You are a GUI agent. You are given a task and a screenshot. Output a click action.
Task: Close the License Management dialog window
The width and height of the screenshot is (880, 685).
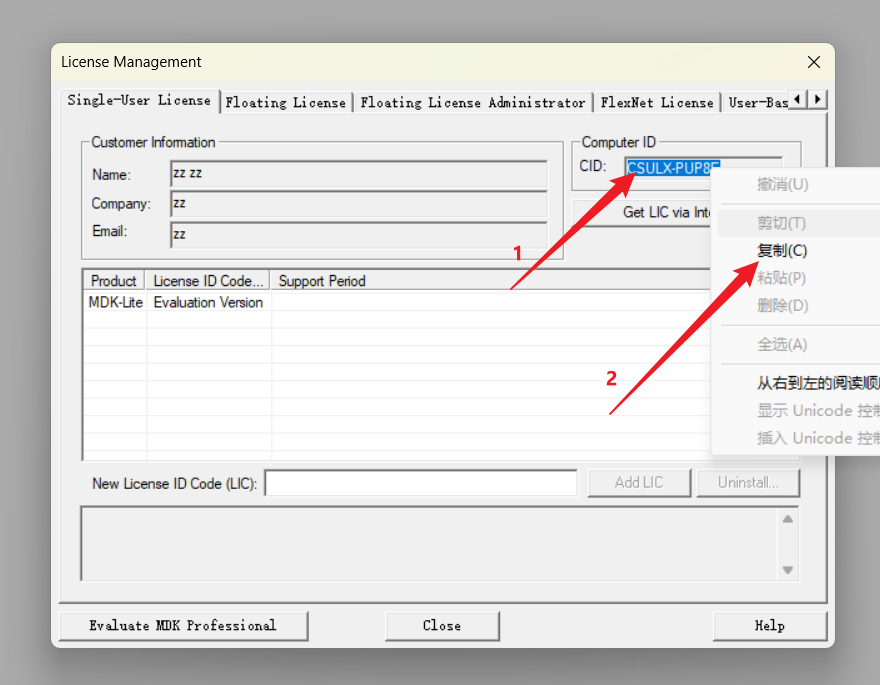coord(813,62)
